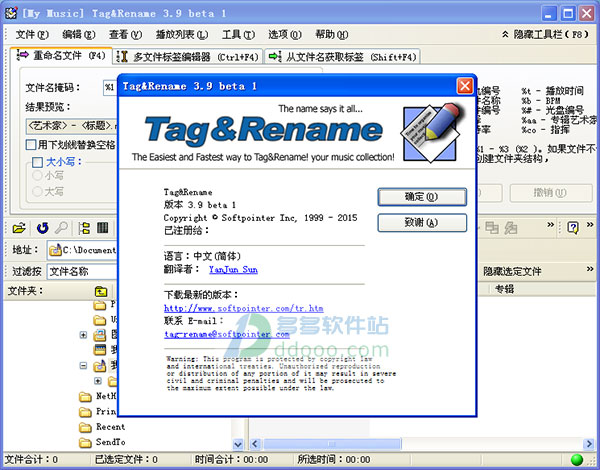The image size is (600, 470).
Task: Click 隐藏选定文件 button
Action: [x=512, y=271]
